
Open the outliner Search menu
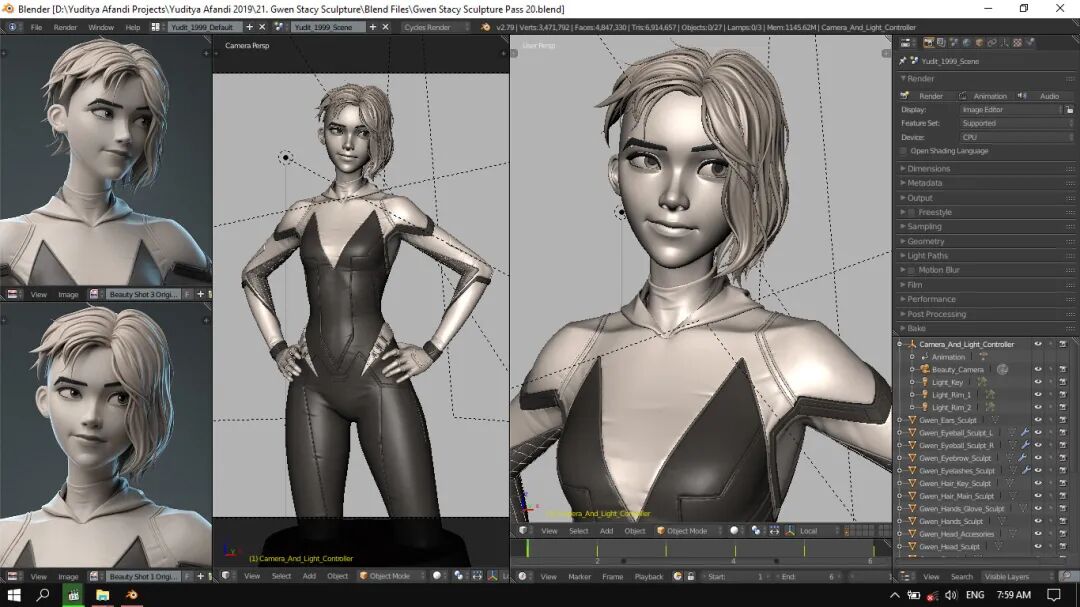click(x=962, y=577)
